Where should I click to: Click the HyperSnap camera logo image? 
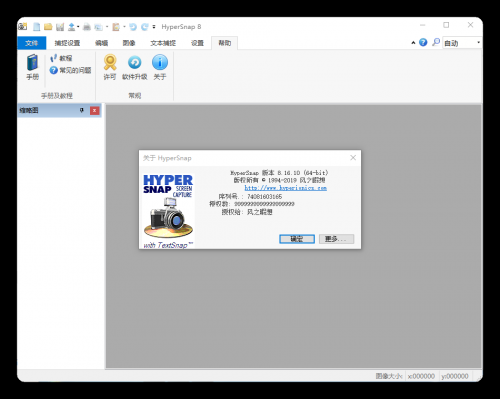[x=168, y=211]
